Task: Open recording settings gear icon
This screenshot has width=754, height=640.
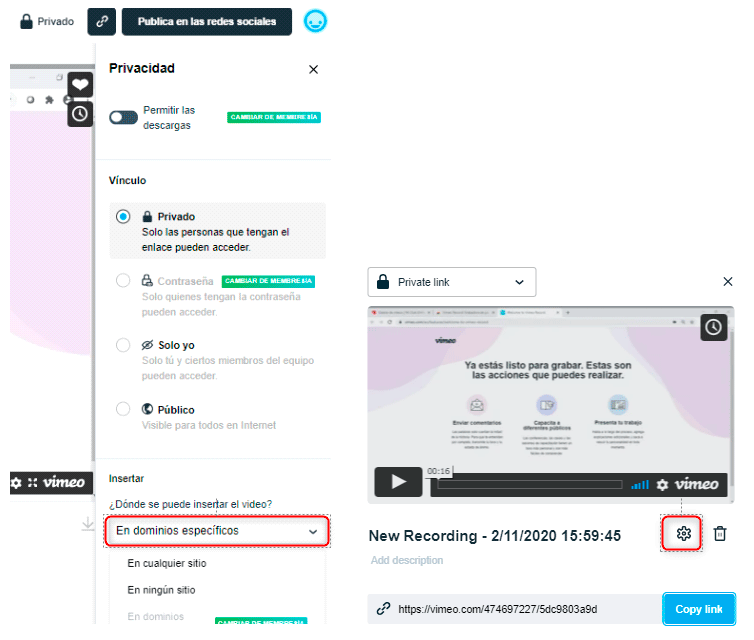Action: point(684,533)
